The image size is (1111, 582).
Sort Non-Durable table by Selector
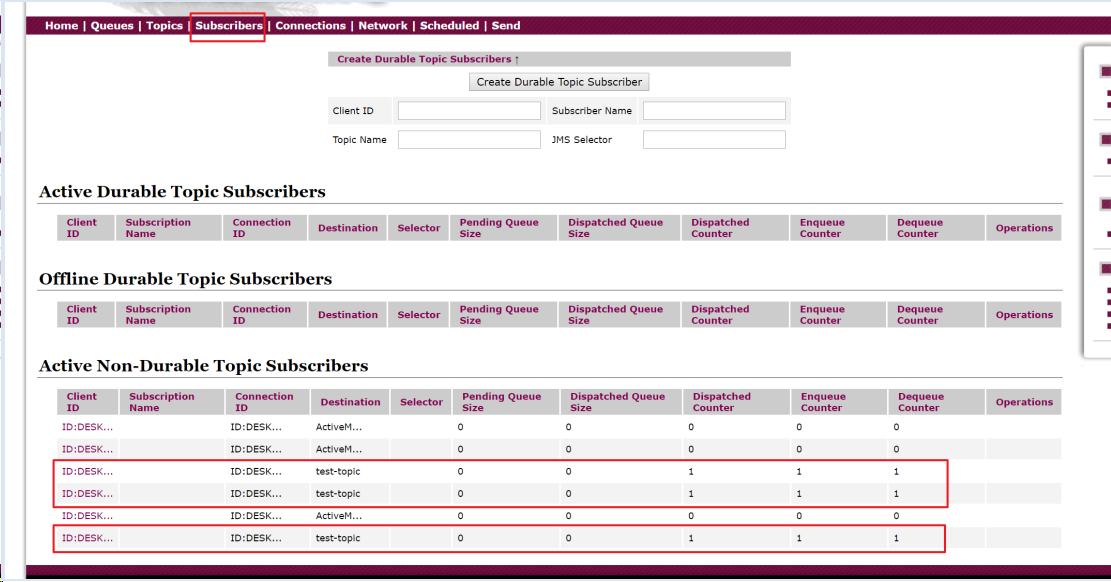pos(422,402)
